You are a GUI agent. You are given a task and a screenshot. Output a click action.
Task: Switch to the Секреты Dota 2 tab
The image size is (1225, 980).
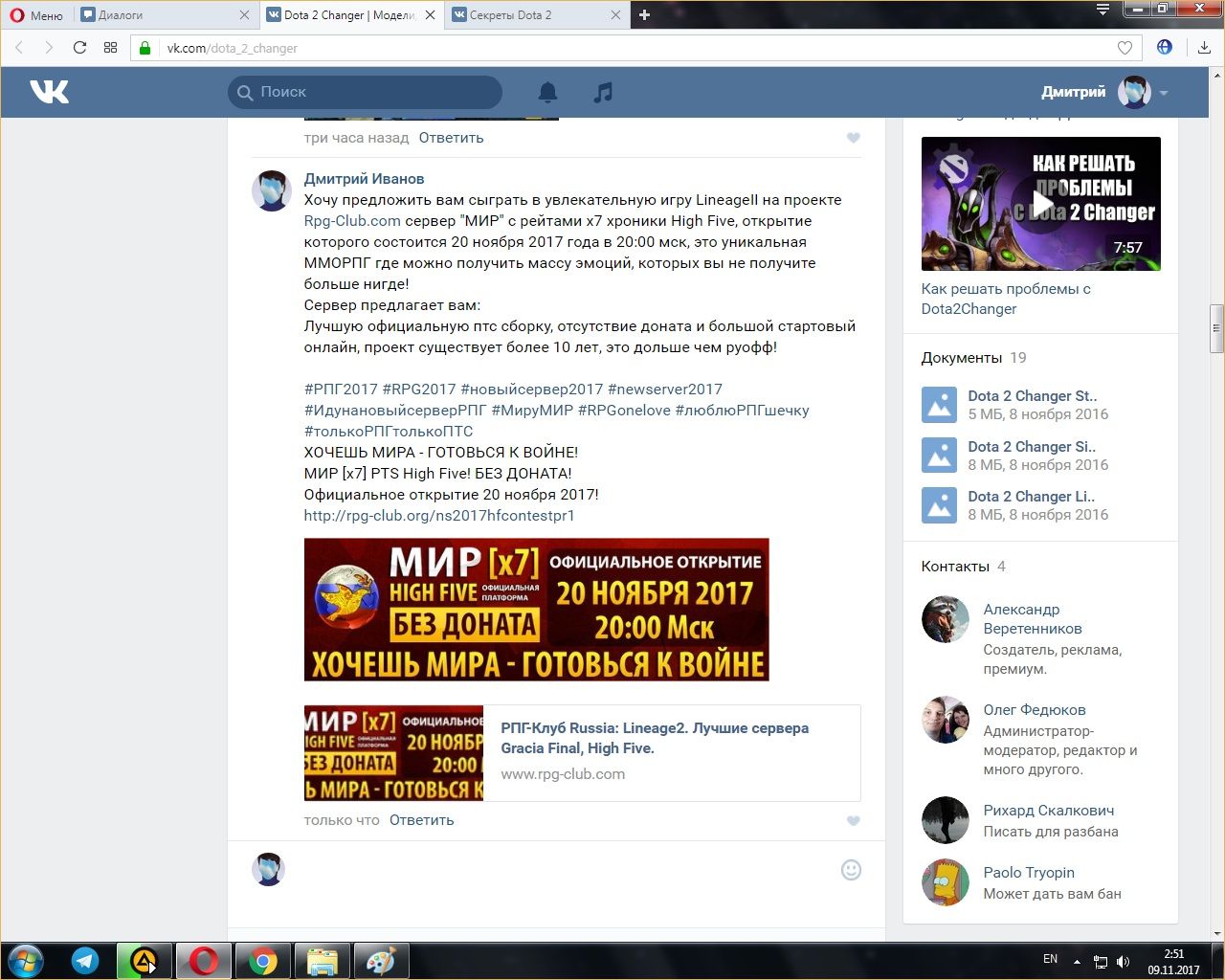(536, 14)
